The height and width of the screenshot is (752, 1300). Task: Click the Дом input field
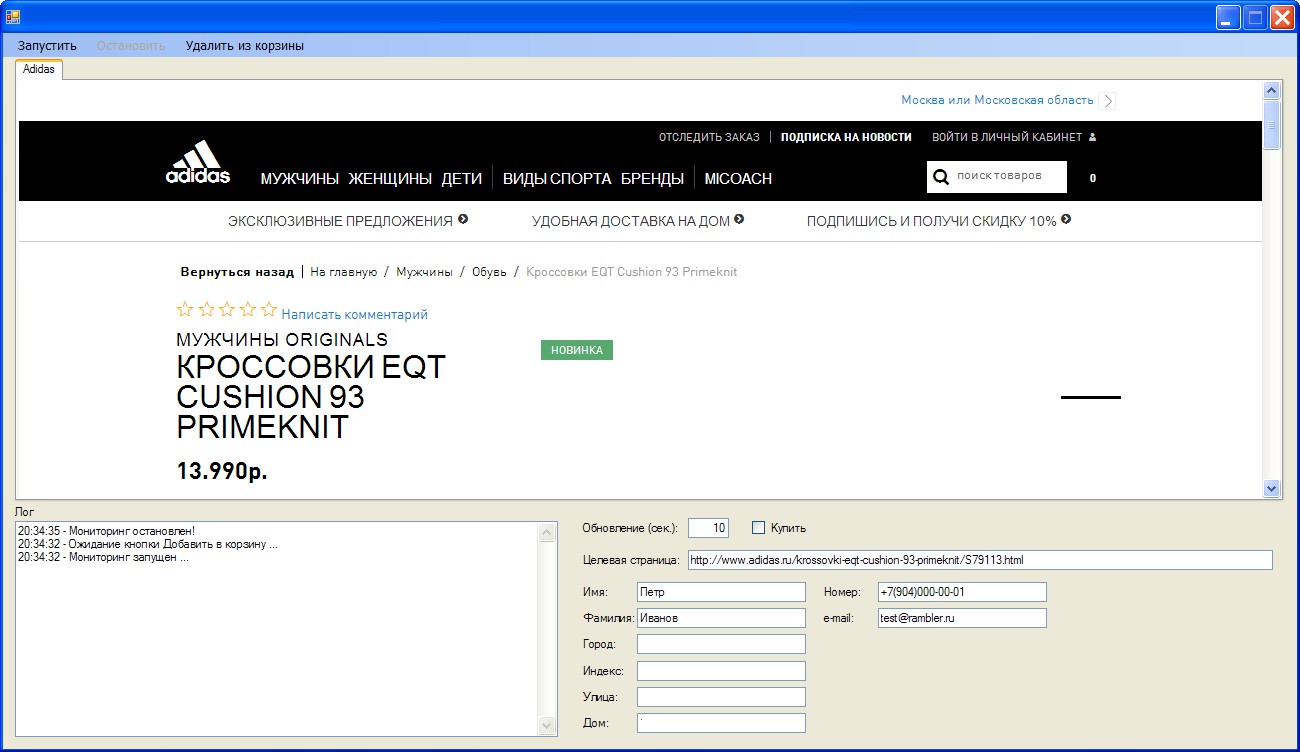(721, 722)
